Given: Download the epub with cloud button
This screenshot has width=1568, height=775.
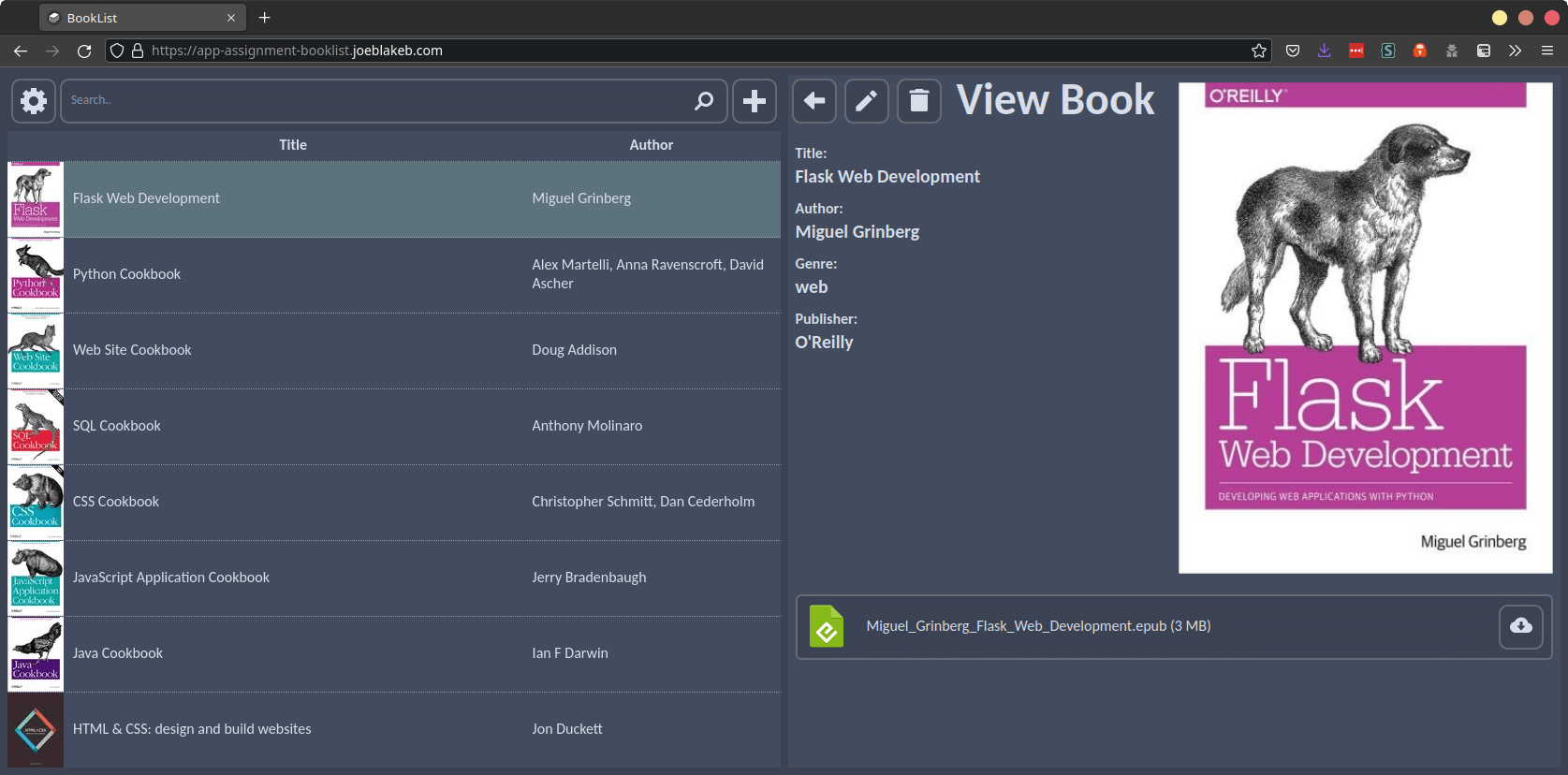Looking at the screenshot, I should pyautogui.click(x=1521, y=626).
